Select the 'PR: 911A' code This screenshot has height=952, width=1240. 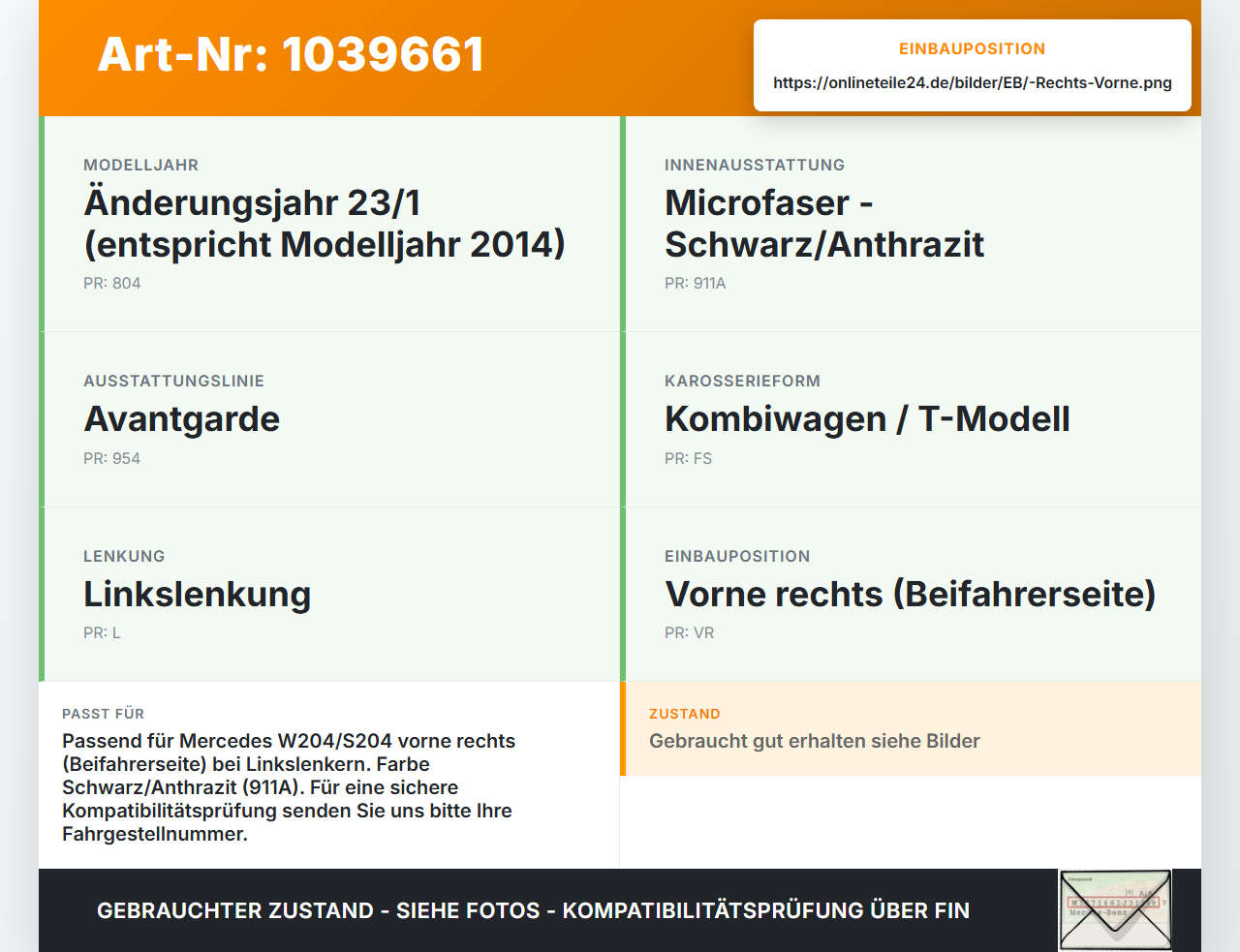click(x=696, y=284)
